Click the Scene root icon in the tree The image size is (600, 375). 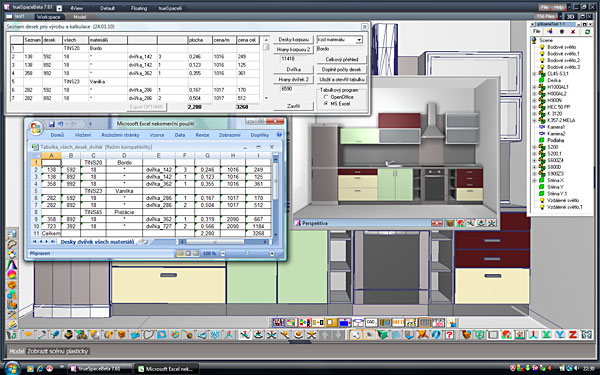click(x=534, y=40)
